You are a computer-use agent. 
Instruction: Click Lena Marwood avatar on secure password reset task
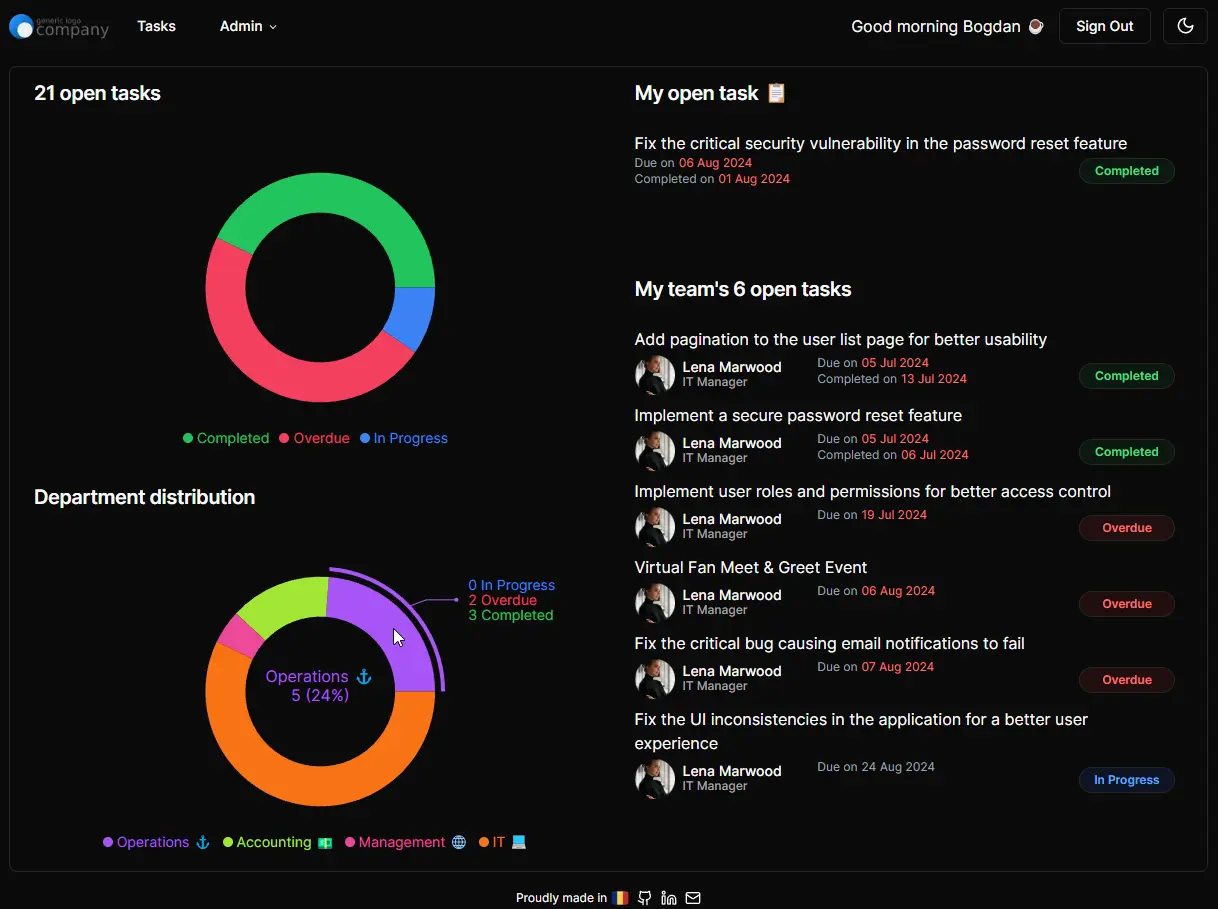tap(655, 451)
